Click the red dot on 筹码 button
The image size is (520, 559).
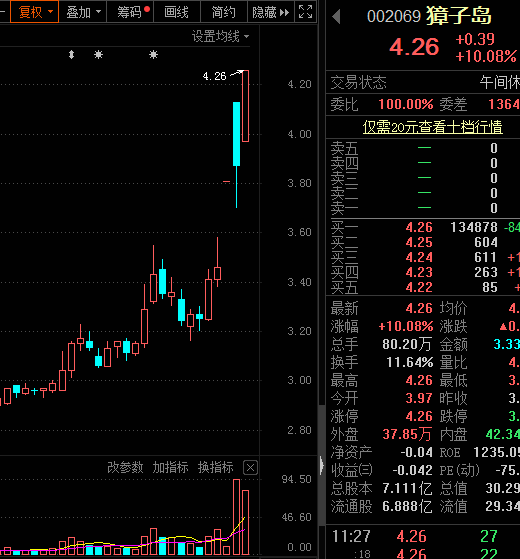coord(147,9)
